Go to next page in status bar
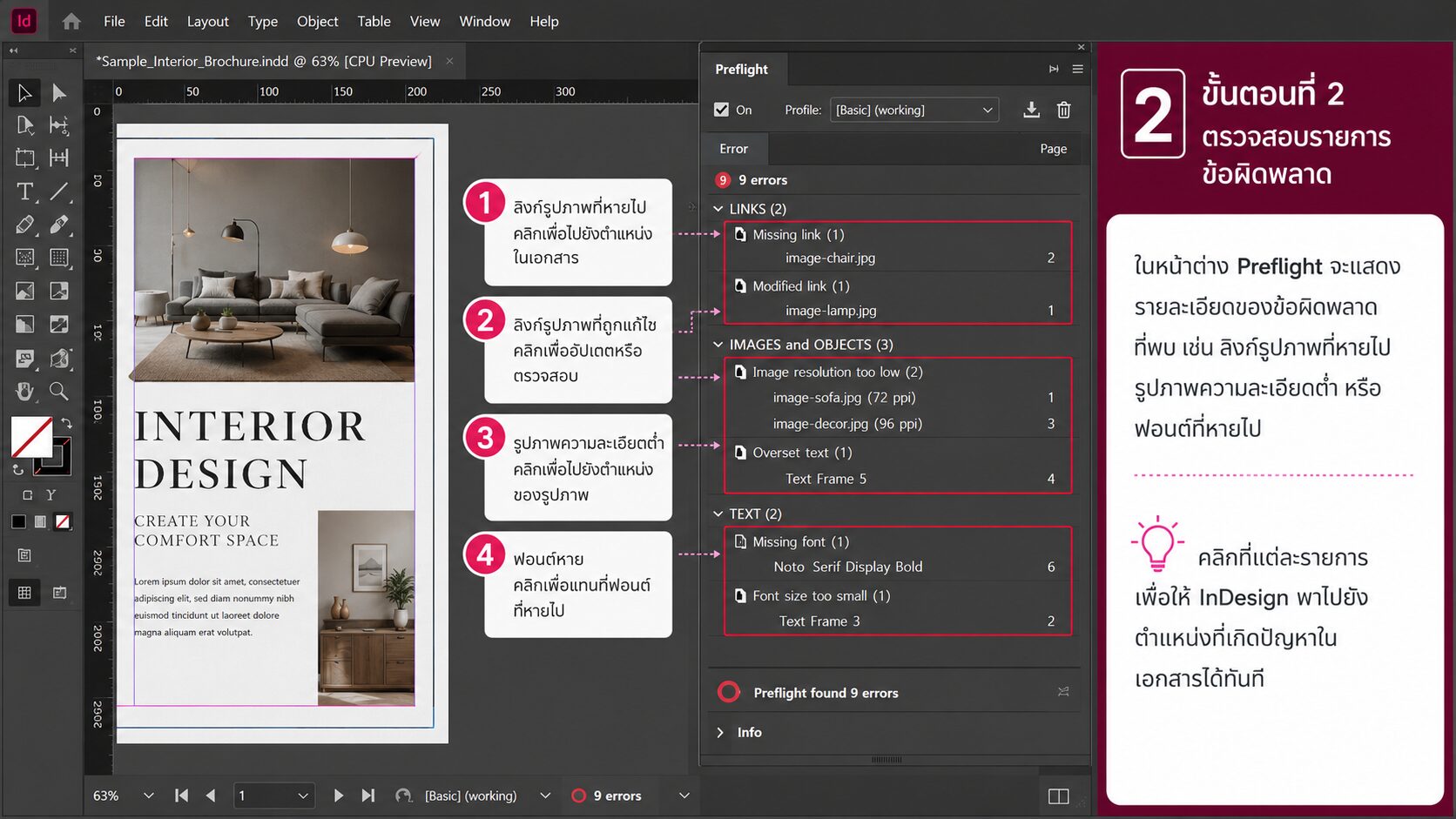Viewport: 1456px width, 819px height. click(338, 796)
